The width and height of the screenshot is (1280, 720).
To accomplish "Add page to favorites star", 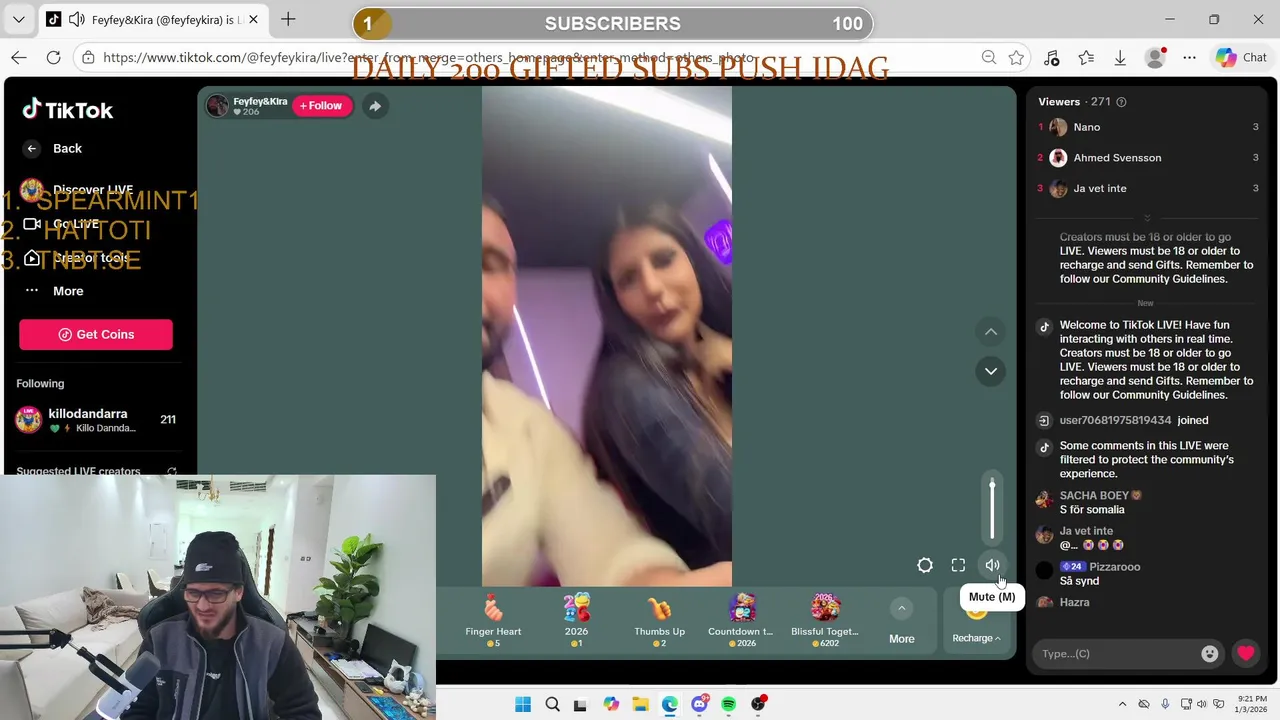I will click(x=1017, y=58).
